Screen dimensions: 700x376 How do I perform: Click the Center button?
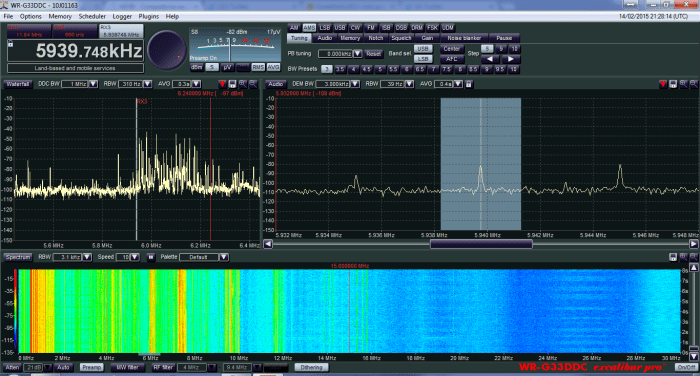pyautogui.click(x=451, y=49)
